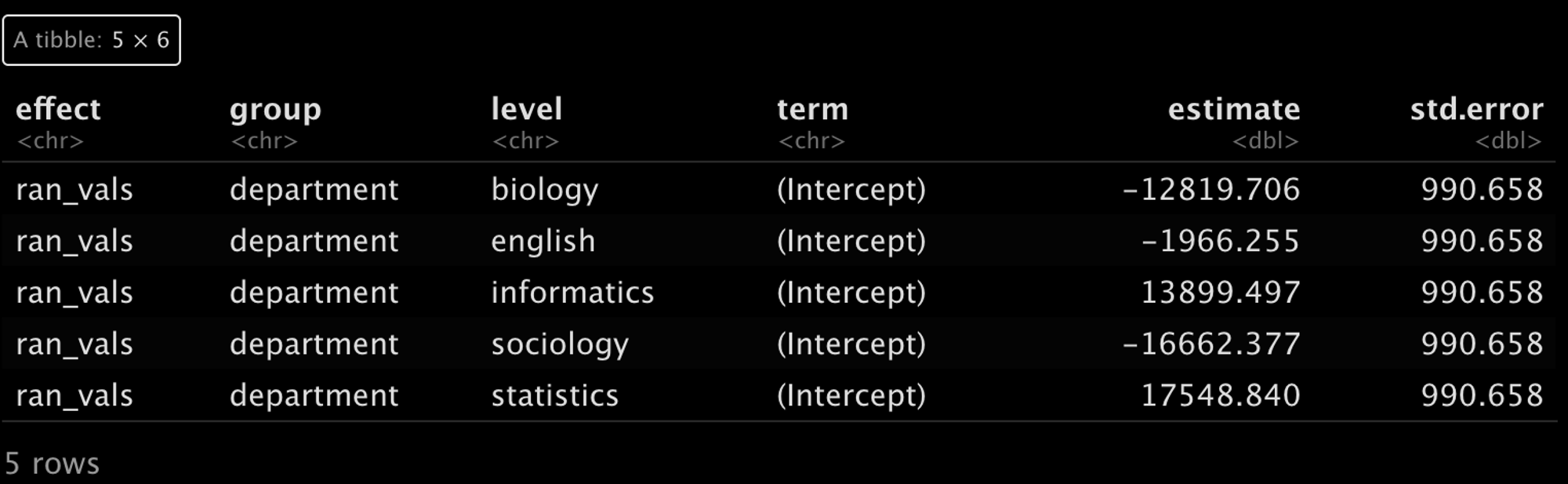Select the estimate value -16662.377

pos(1211,344)
